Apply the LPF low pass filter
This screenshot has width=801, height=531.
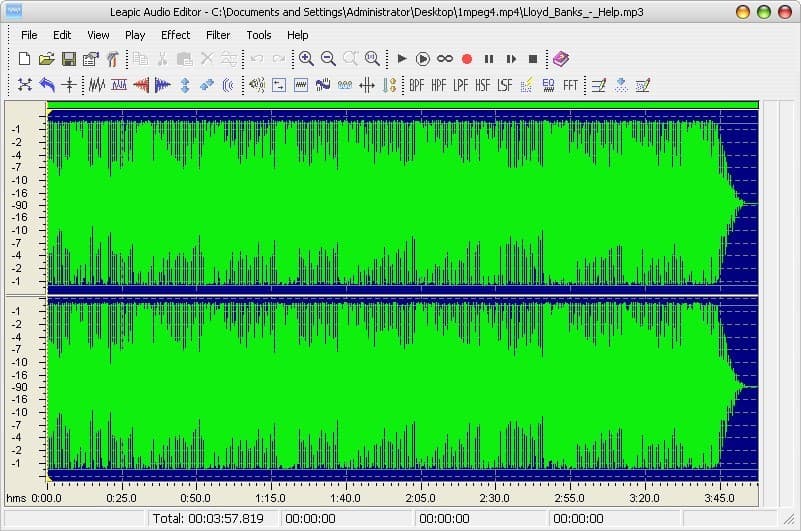tap(461, 85)
